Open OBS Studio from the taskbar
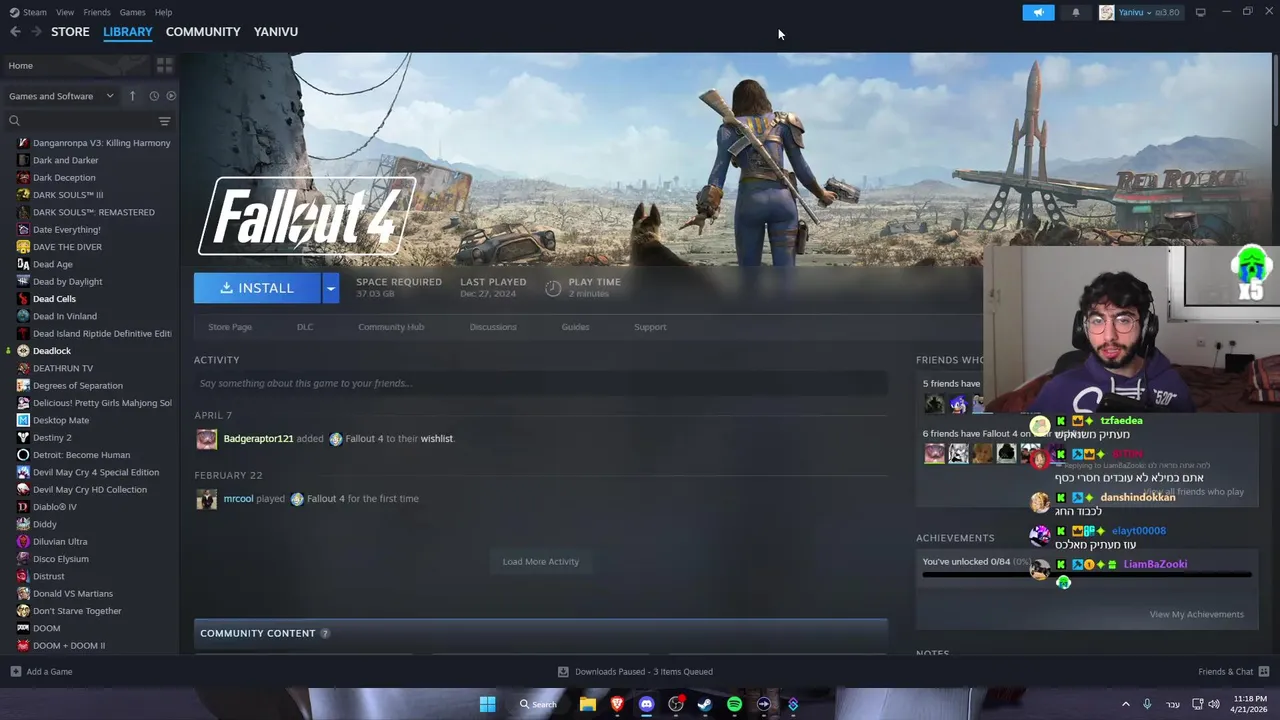This screenshot has height=720, width=1280. pyautogui.click(x=676, y=704)
